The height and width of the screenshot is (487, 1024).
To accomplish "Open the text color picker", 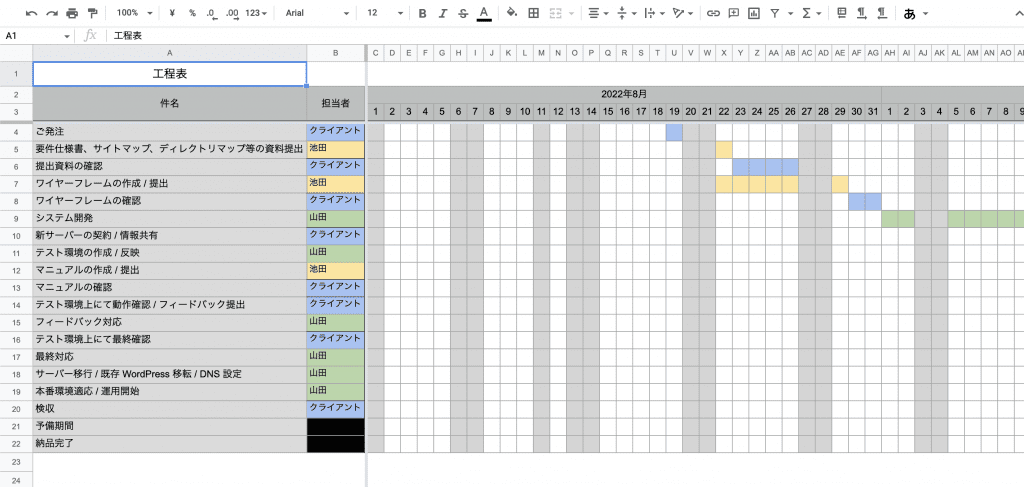I will pos(484,13).
